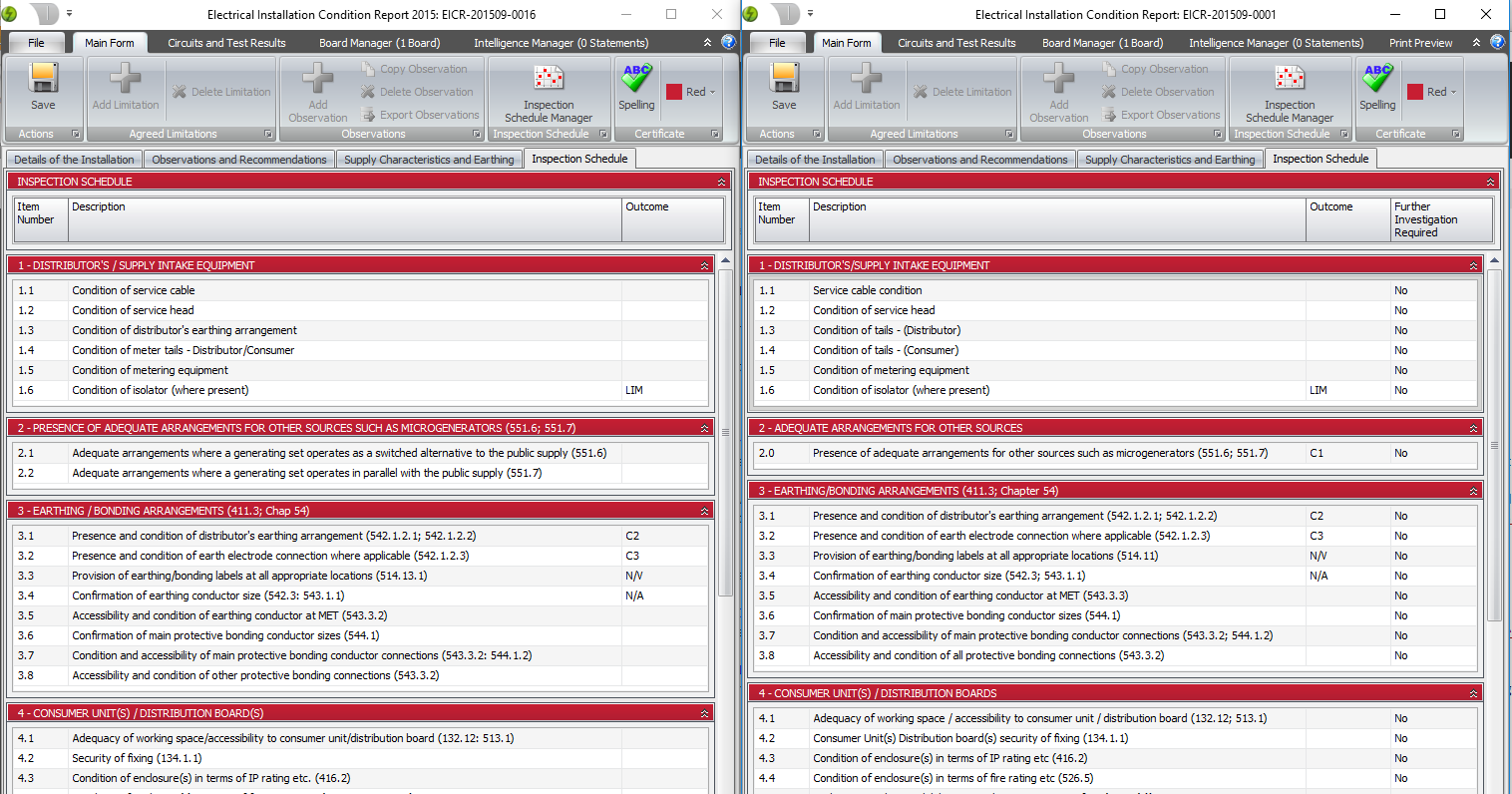Collapse section 3 Earthing/Bonding in left window

click(x=704, y=511)
